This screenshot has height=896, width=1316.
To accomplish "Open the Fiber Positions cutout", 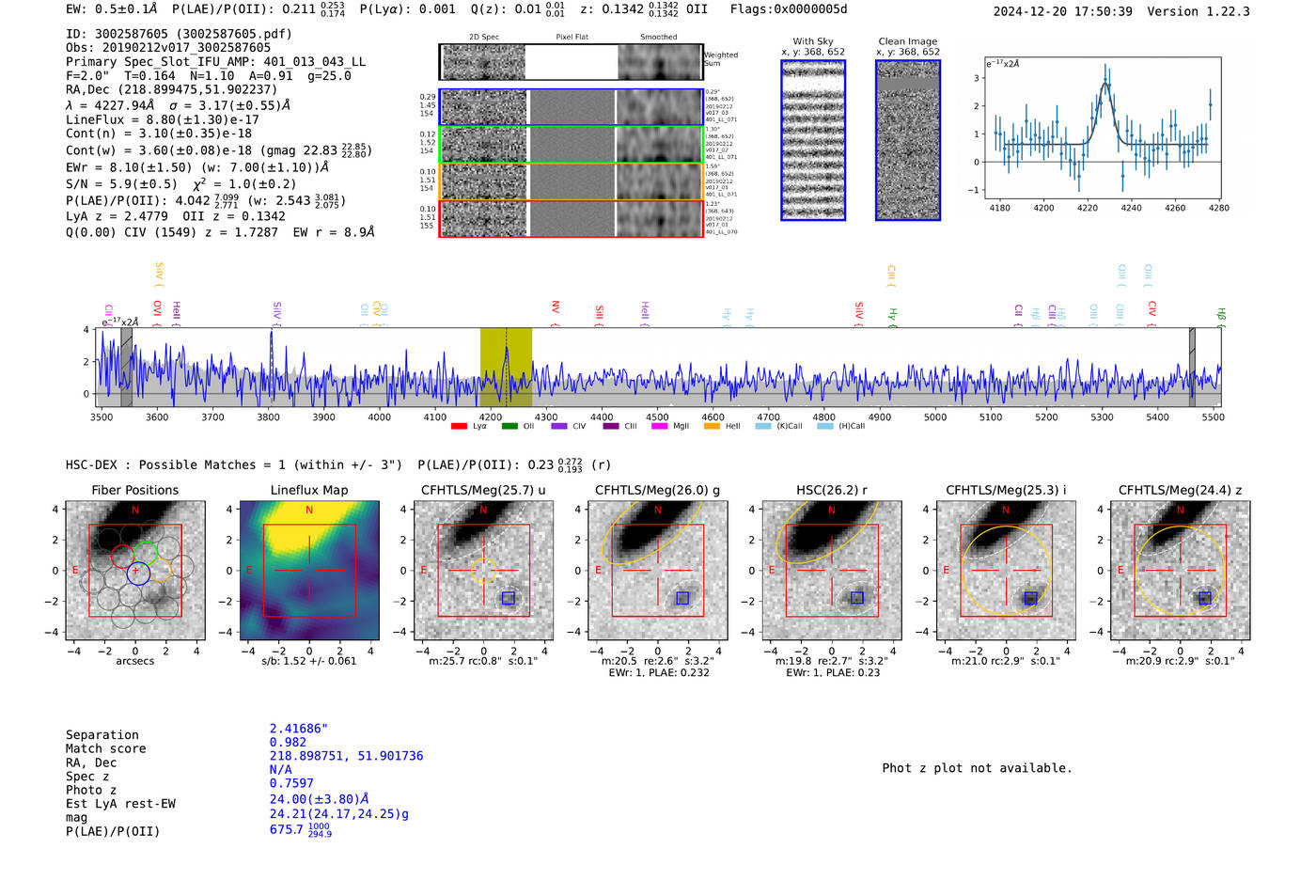I will (134, 571).
